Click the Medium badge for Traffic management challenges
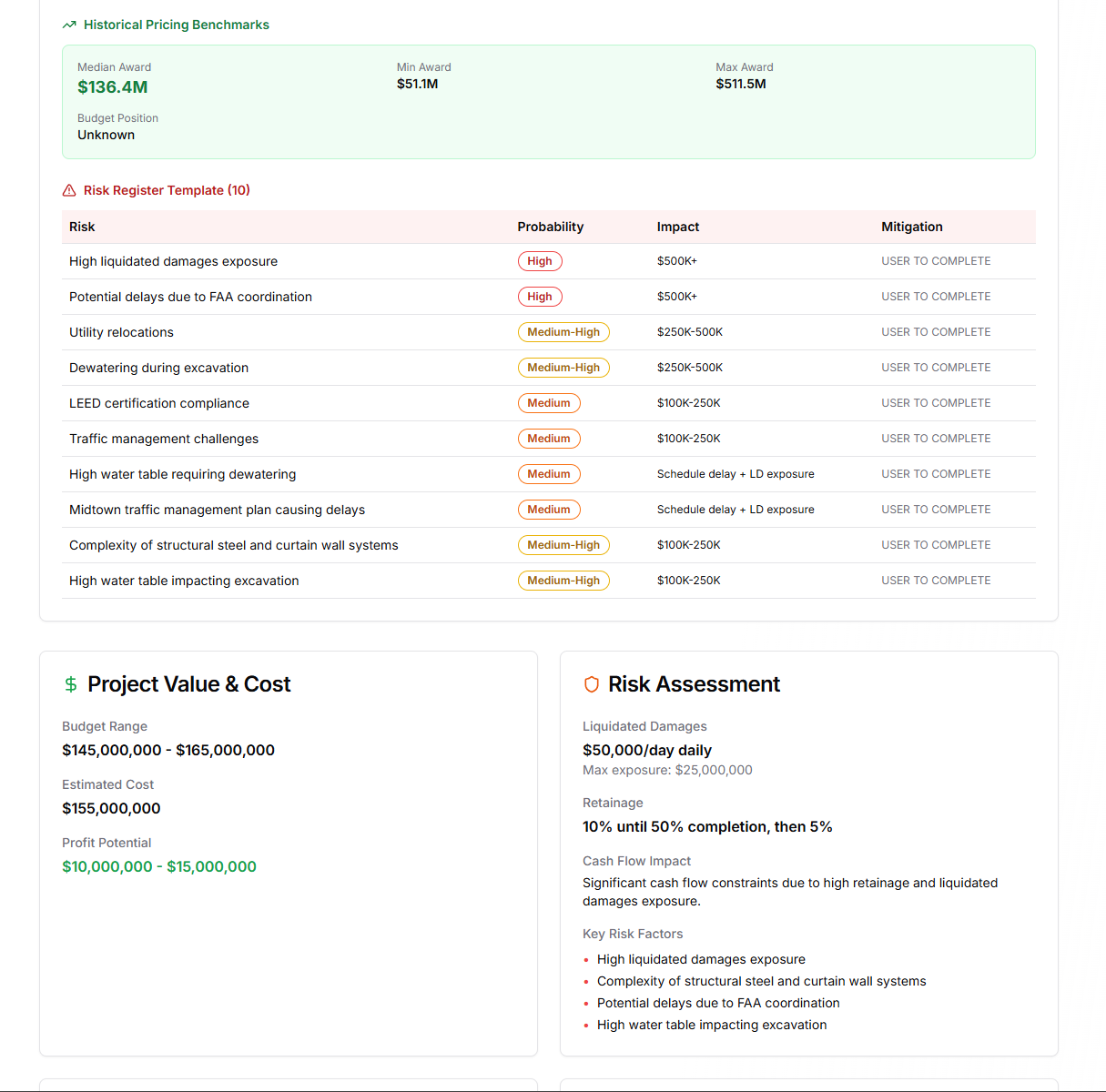 [549, 438]
